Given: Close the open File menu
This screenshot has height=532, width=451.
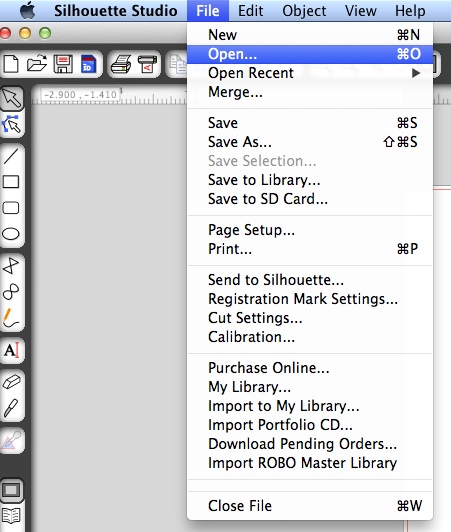Looking at the screenshot, I should coord(208,11).
